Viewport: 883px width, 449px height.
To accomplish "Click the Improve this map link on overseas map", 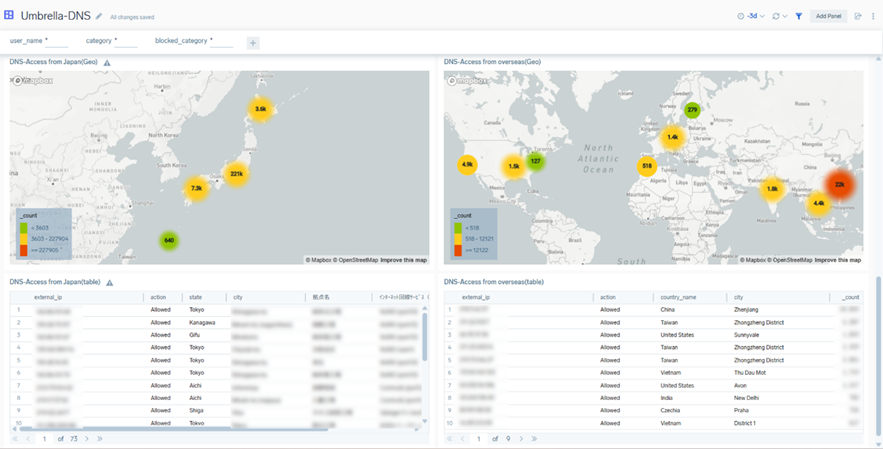I will click(x=837, y=260).
